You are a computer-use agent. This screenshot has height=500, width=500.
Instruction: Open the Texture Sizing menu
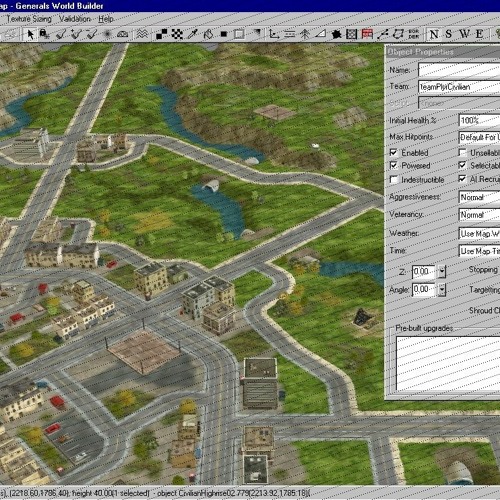click(x=29, y=19)
